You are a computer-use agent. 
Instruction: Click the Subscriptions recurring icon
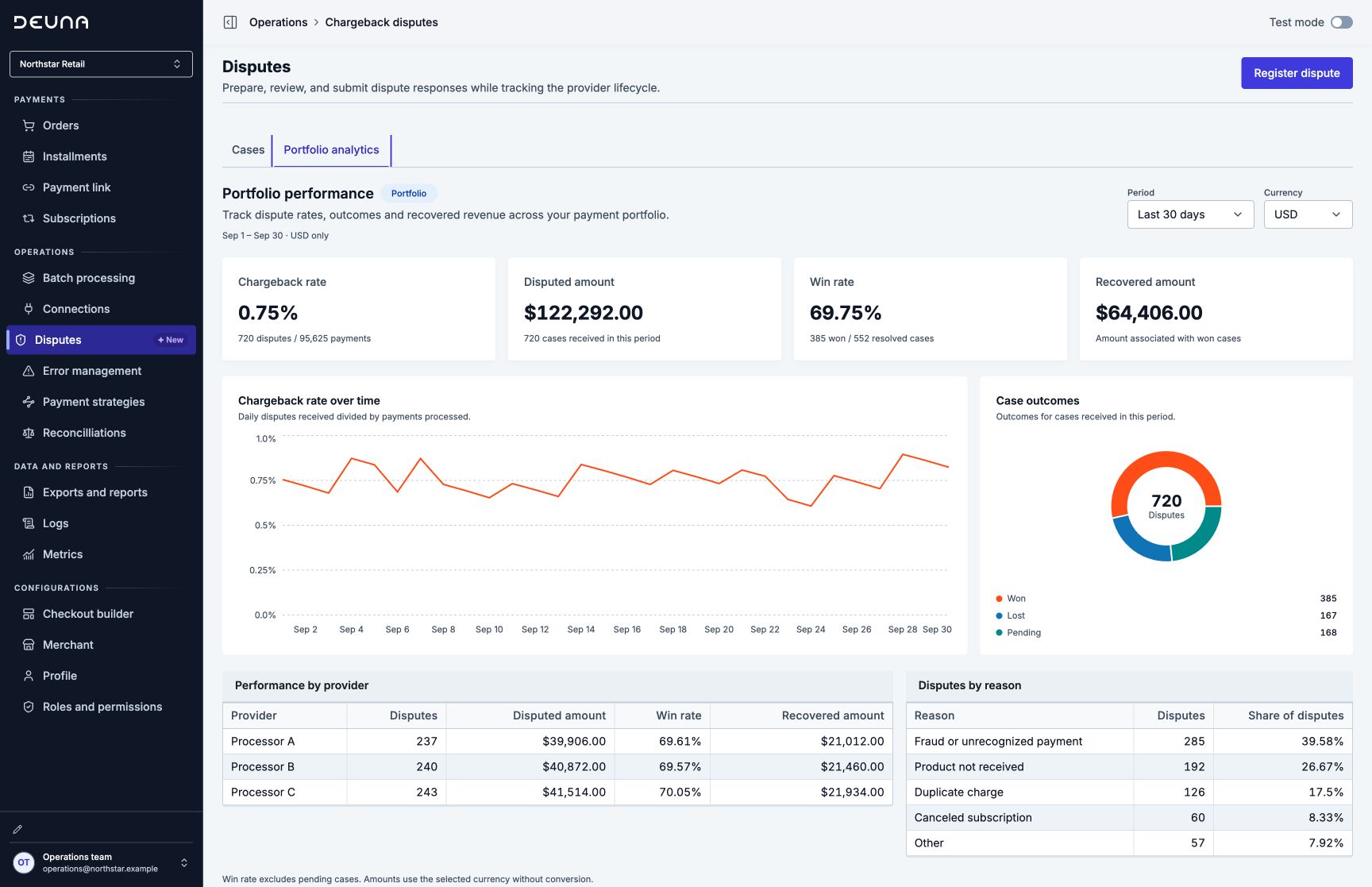click(x=29, y=218)
